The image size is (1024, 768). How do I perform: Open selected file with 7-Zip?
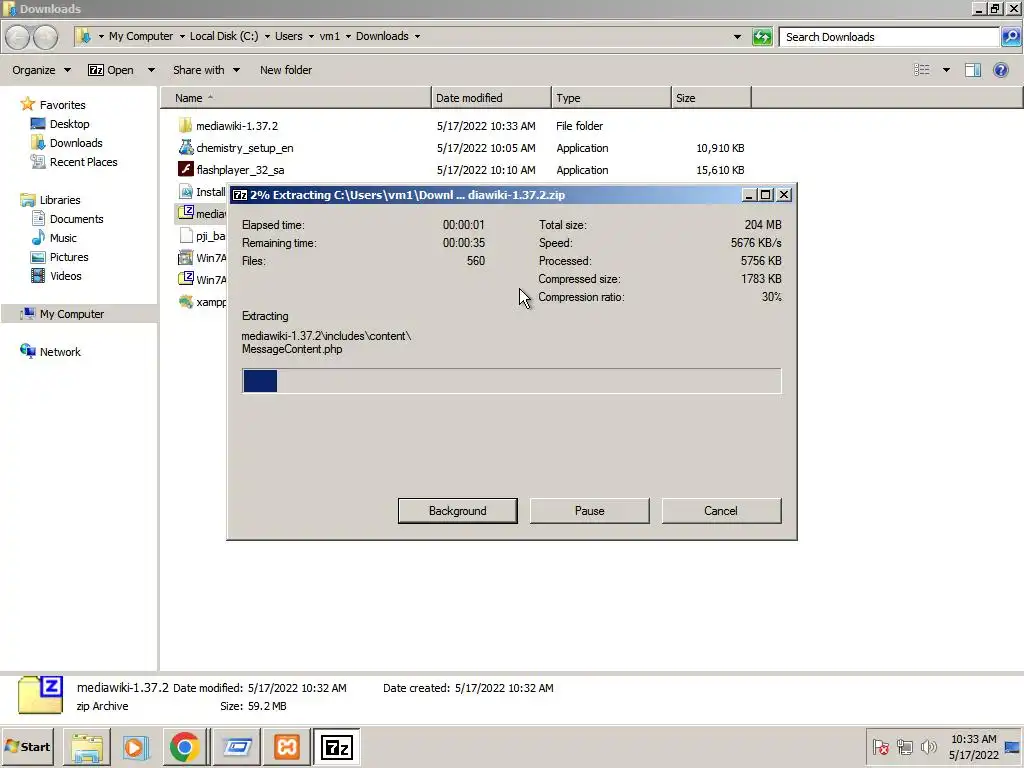coord(111,70)
